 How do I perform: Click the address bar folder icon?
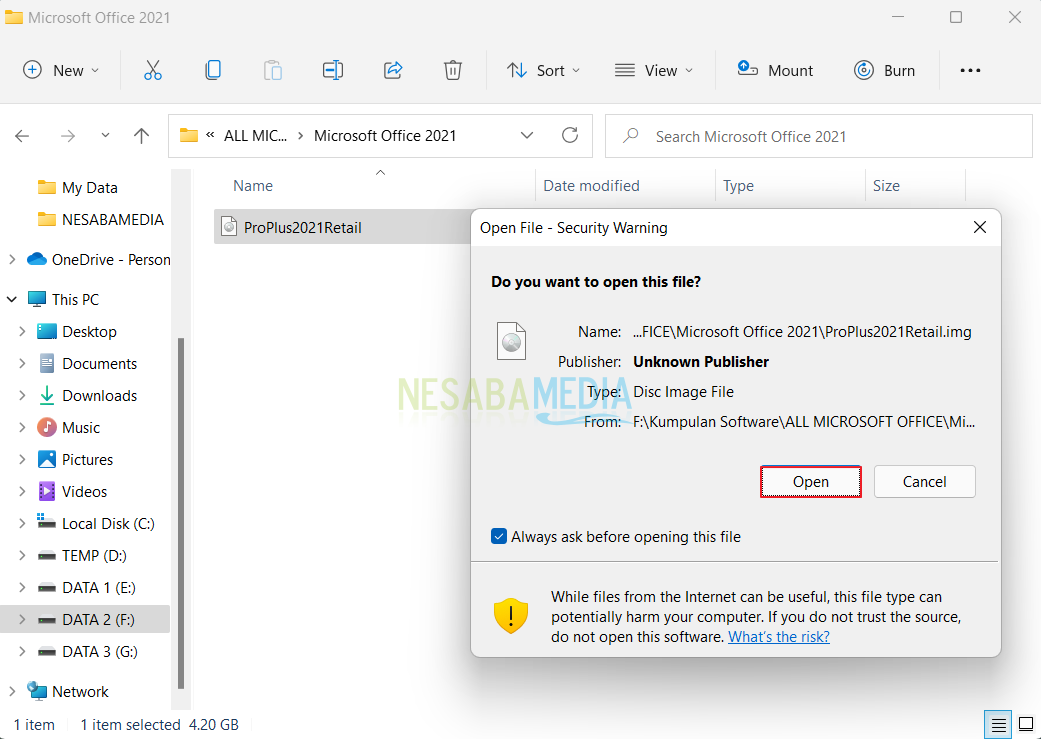pyautogui.click(x=189, y=135)
